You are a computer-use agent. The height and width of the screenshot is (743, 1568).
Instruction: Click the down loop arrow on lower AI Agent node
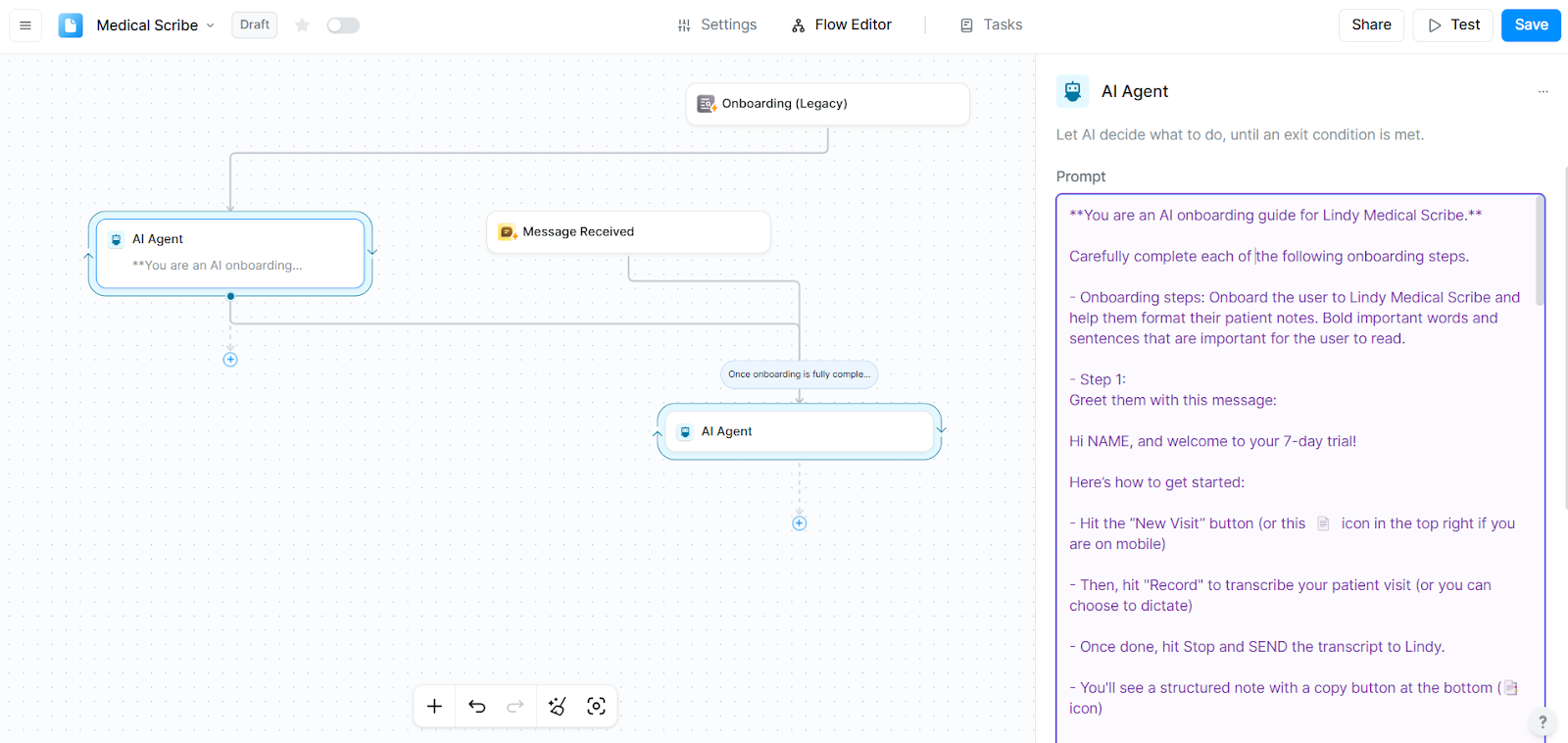click(x=942, y=429)
